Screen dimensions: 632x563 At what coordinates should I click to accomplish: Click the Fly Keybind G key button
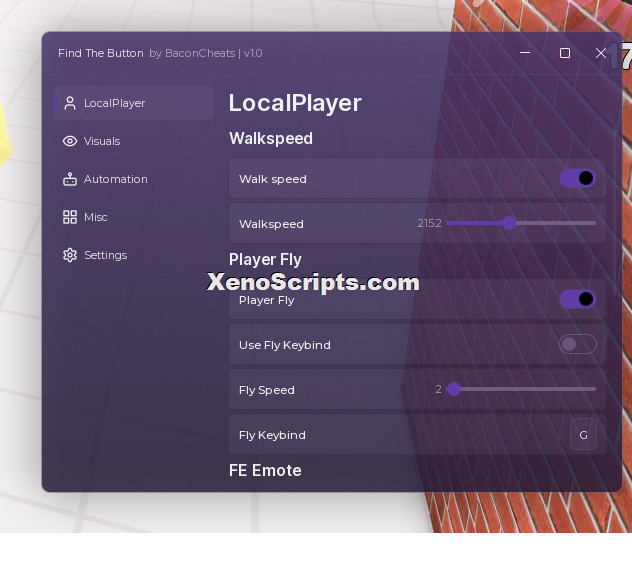point(583,435)
